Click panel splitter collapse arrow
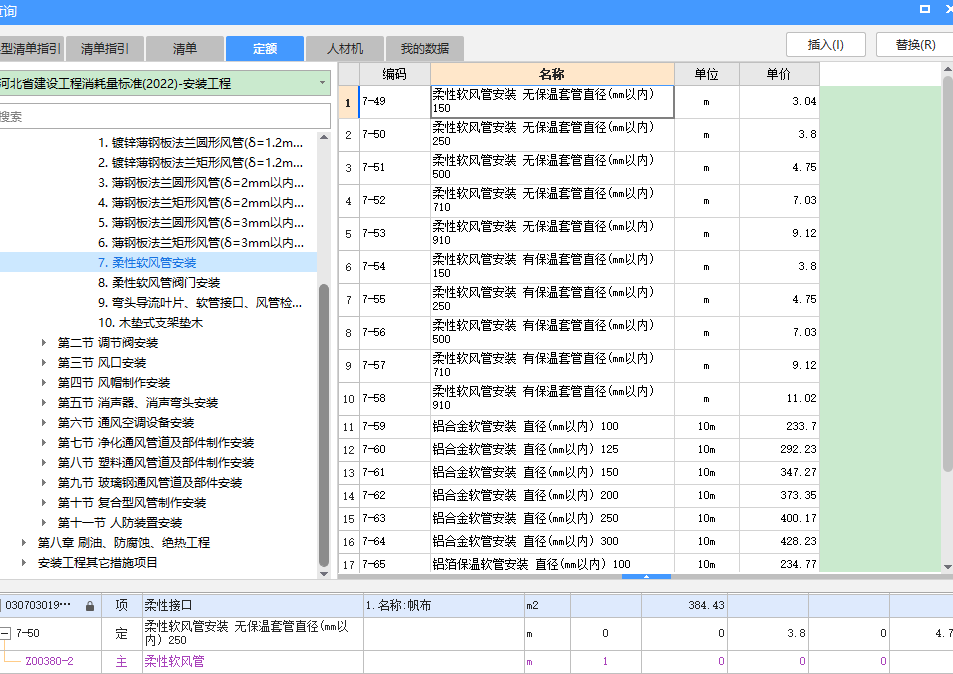 coord(646,576)
